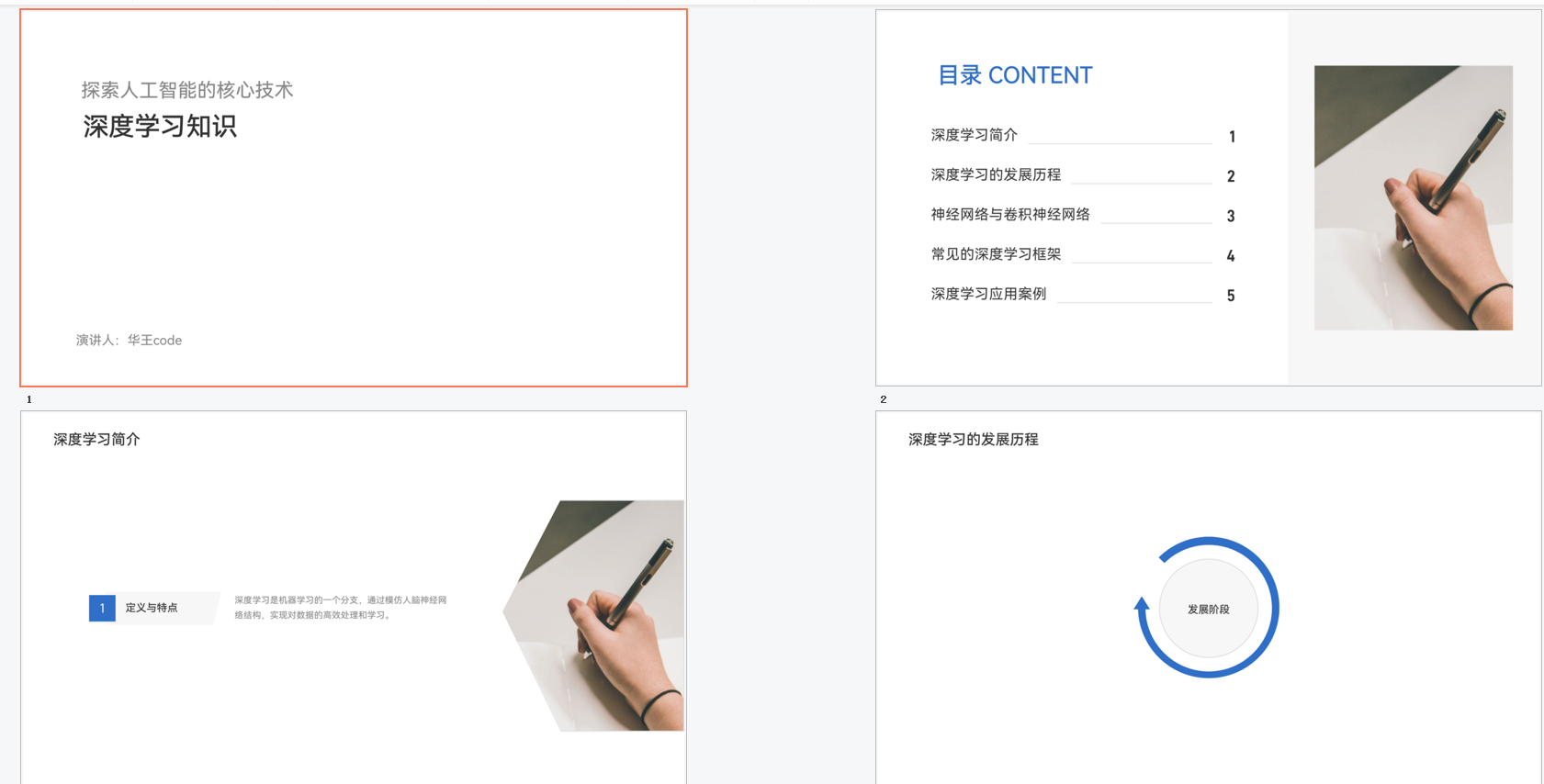
Task: Click the 深度学习简介 title on slide 3
Action: point(96,440)
